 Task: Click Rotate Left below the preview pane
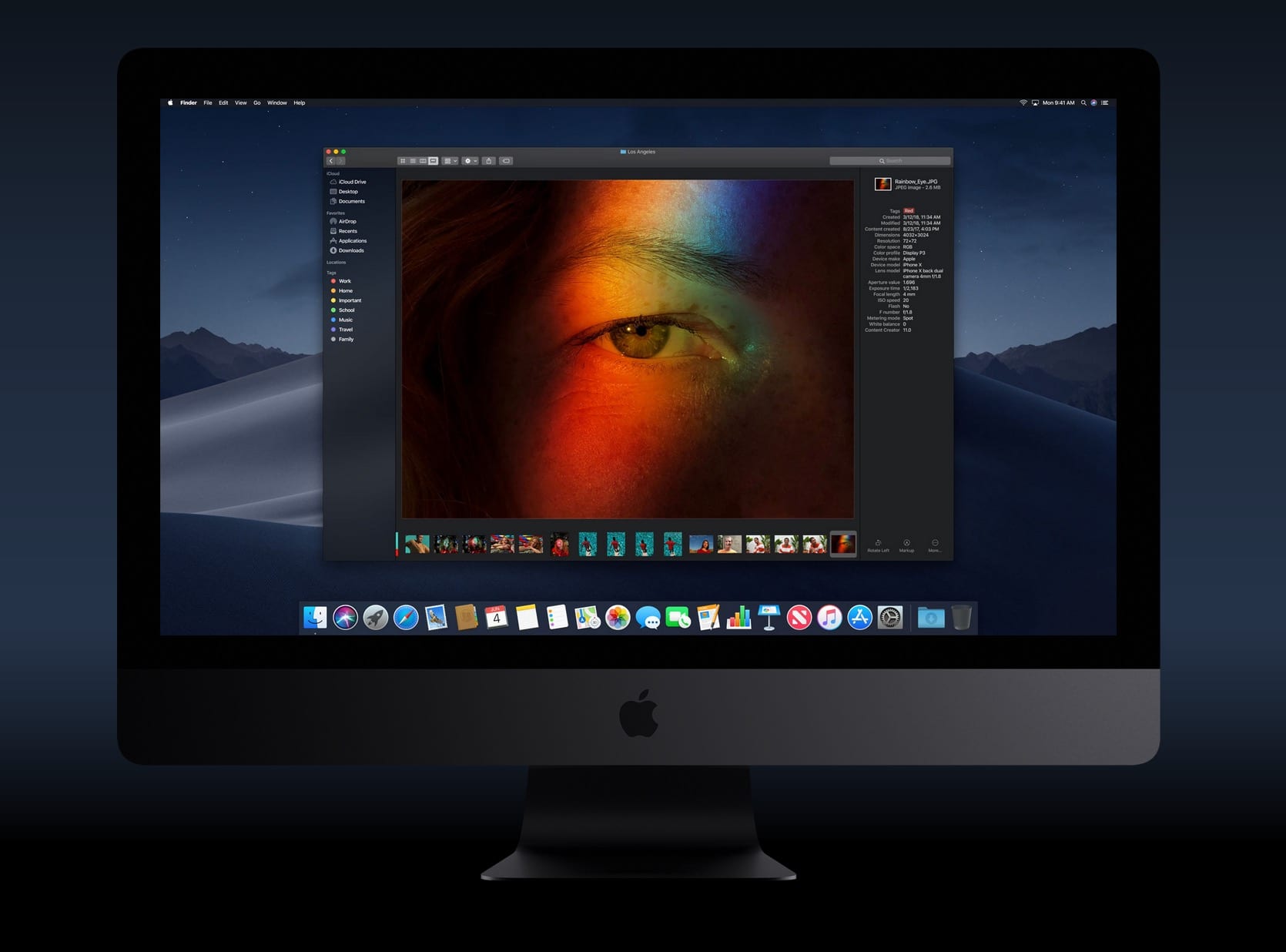(x=879, y=545)
